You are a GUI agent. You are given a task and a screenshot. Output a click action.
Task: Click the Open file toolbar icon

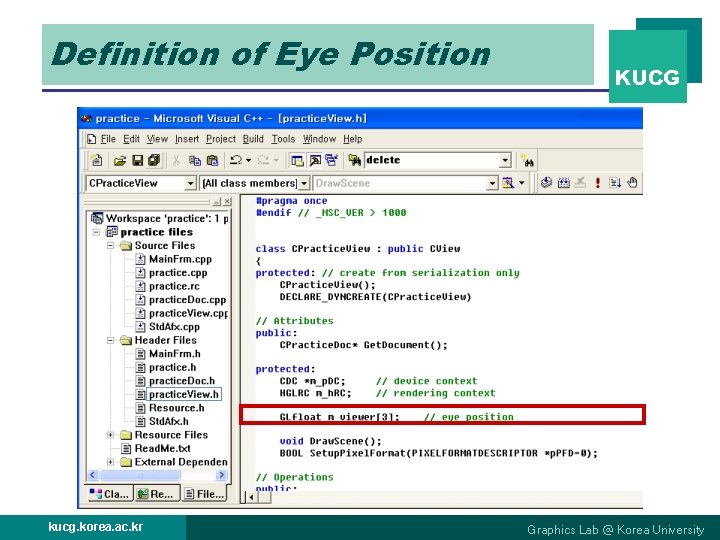120,160
